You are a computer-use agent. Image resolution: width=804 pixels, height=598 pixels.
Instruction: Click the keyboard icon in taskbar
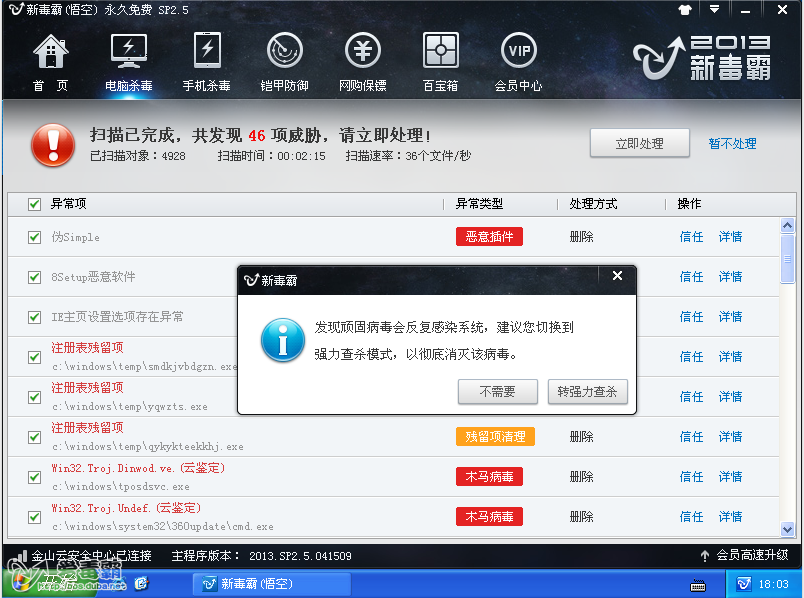tap(698, 585)
